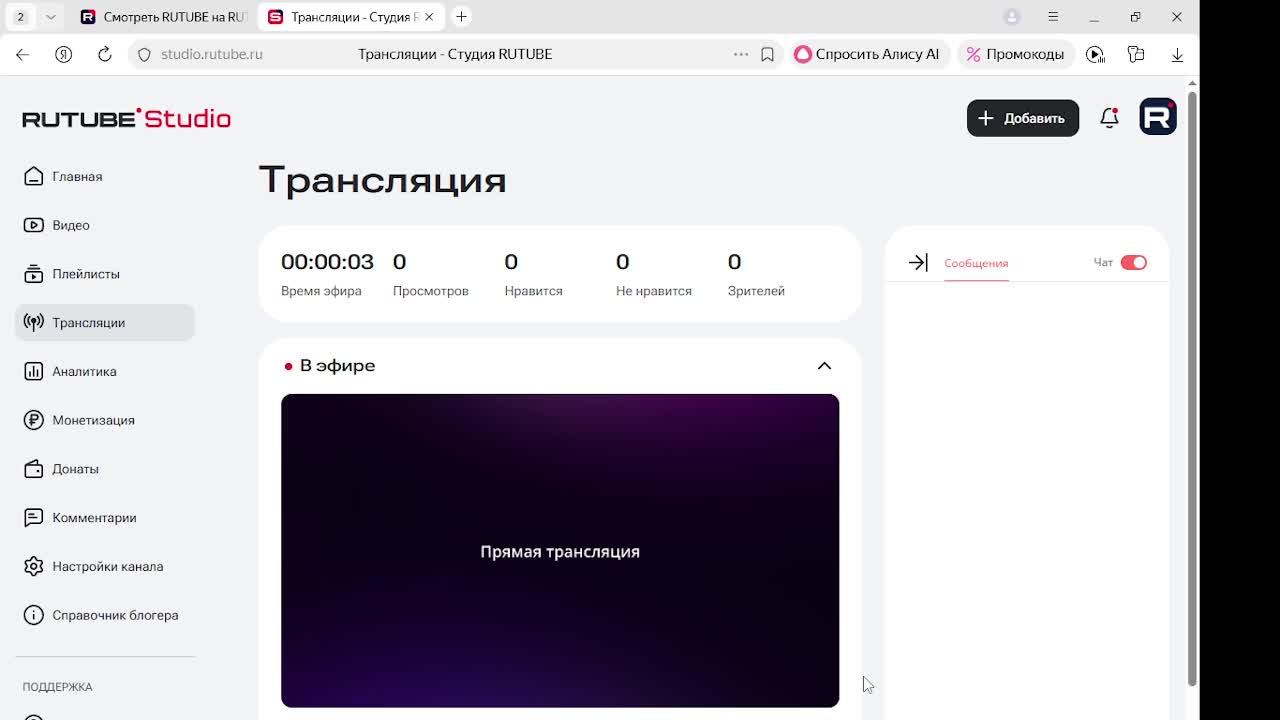
Task: Collapse the chat panel with the arrow icon
Action: click(918, 263)
